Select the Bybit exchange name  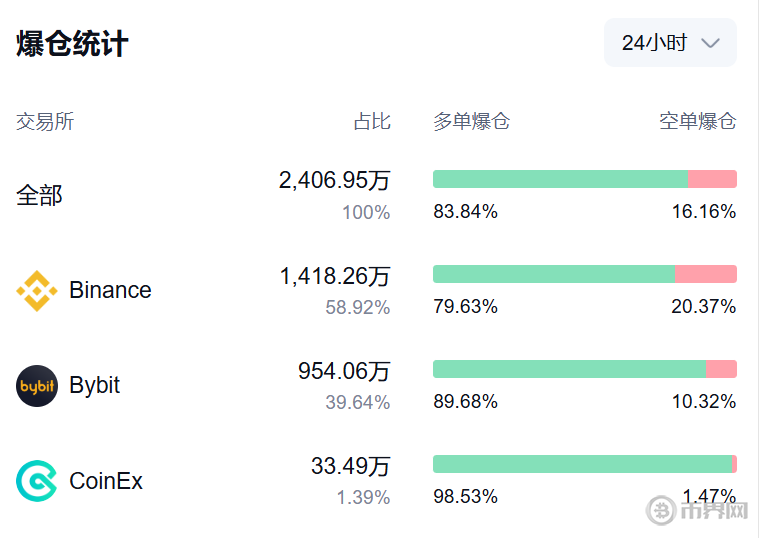[95, 386]
